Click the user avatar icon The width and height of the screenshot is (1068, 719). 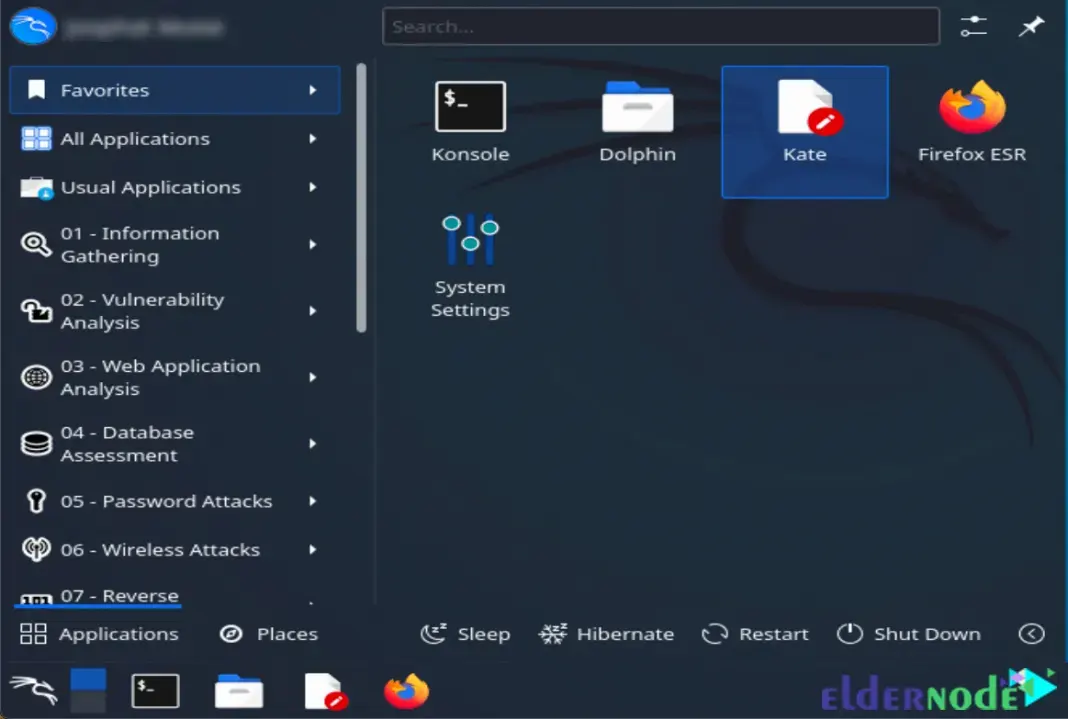[x=32, y=27]
